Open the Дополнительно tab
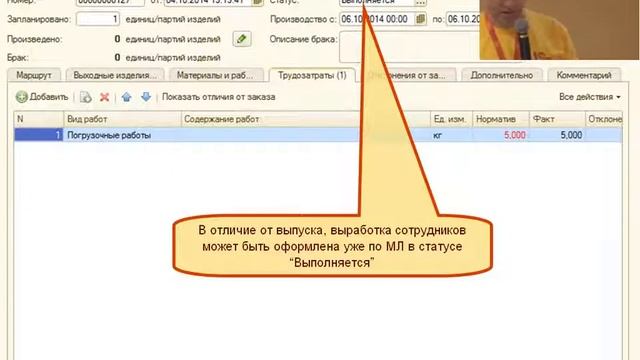Viewport: 640px width, 360px height. (502, 76)
